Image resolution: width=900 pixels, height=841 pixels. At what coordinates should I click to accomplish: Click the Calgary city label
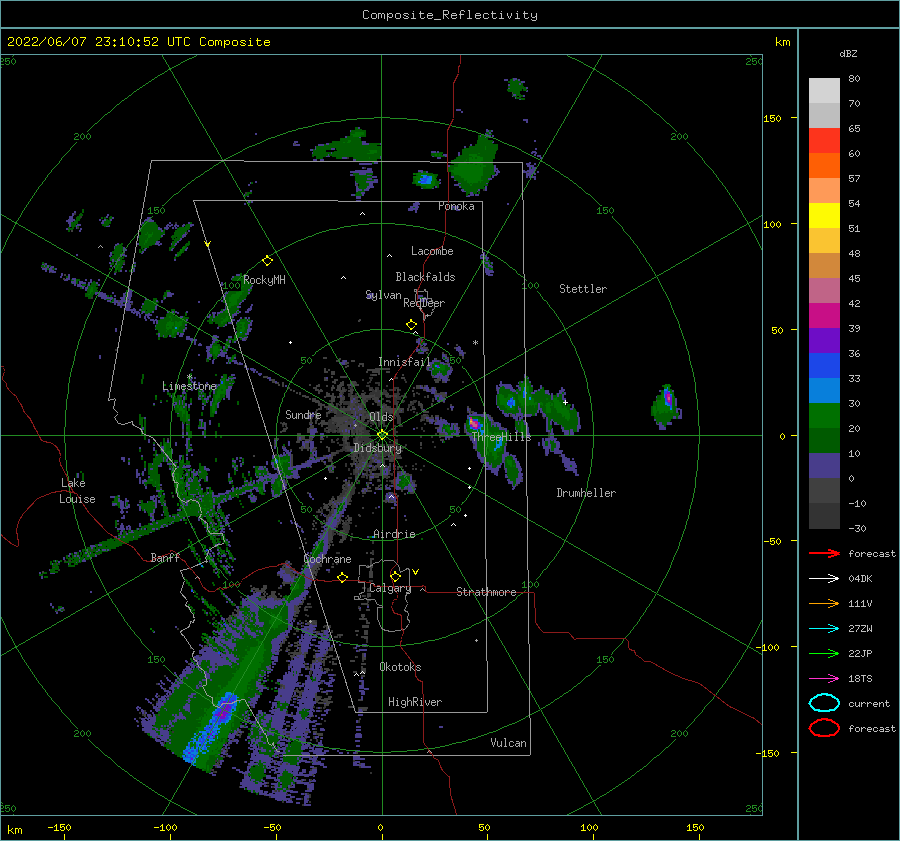pyautogui.click(x=390, y=588)
